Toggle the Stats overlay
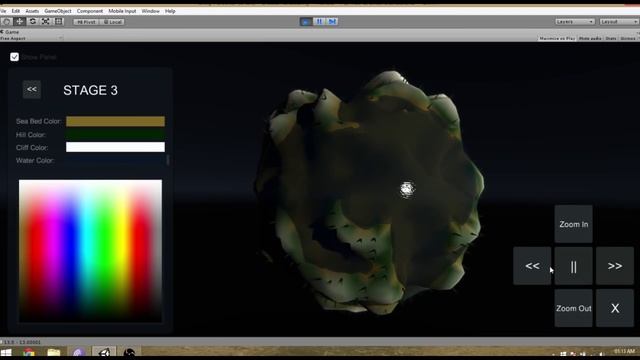640x360 pixels. tap(611, 38)
